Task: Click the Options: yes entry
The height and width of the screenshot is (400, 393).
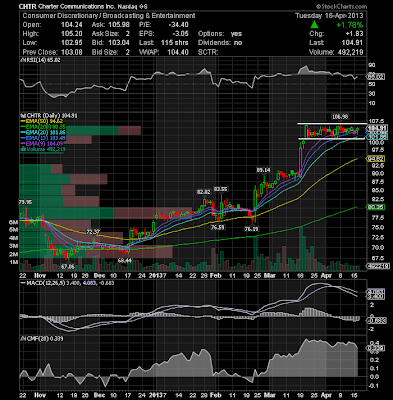Action: pyautogui.click(x=220, y=34)
